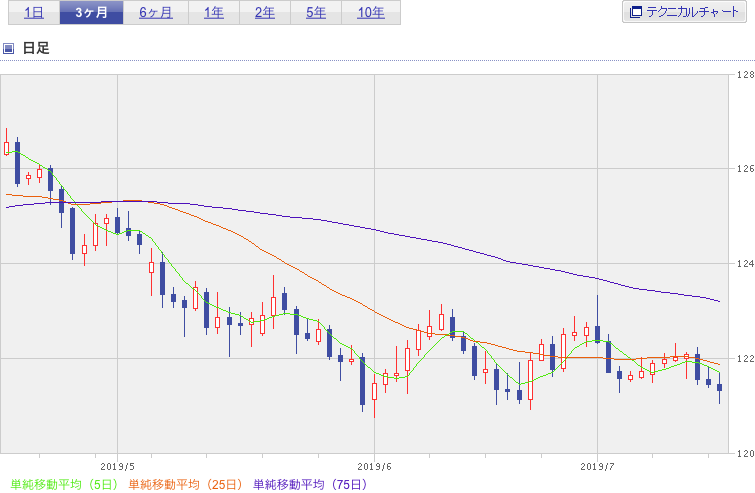Click the 2019/6 date axis label
Image resolution: width=755 pixels, height=493 pixels.
coord(374,467)
